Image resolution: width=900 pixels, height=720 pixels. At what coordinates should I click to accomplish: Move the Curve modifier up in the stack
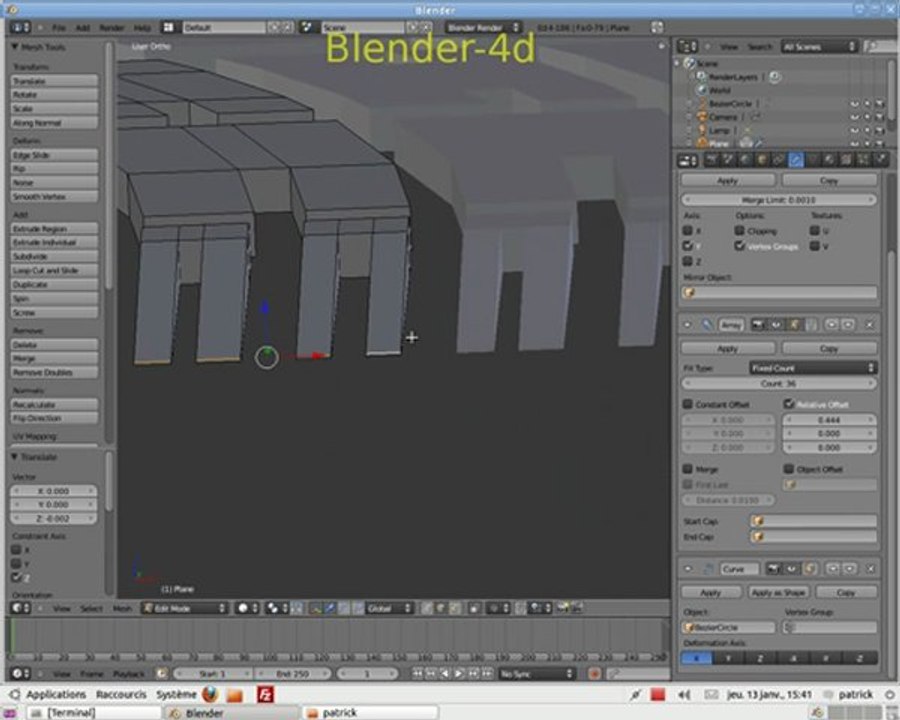(x=832, y=568)
